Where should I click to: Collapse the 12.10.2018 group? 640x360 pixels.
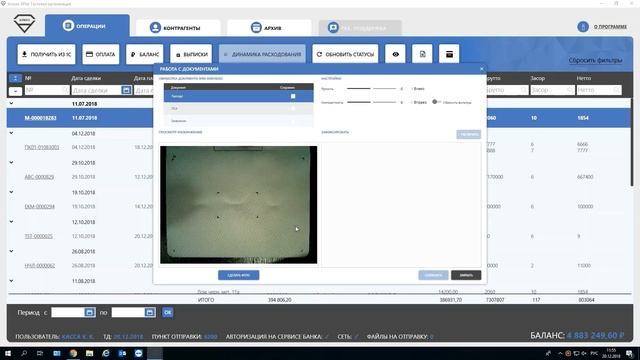point(11,222)
